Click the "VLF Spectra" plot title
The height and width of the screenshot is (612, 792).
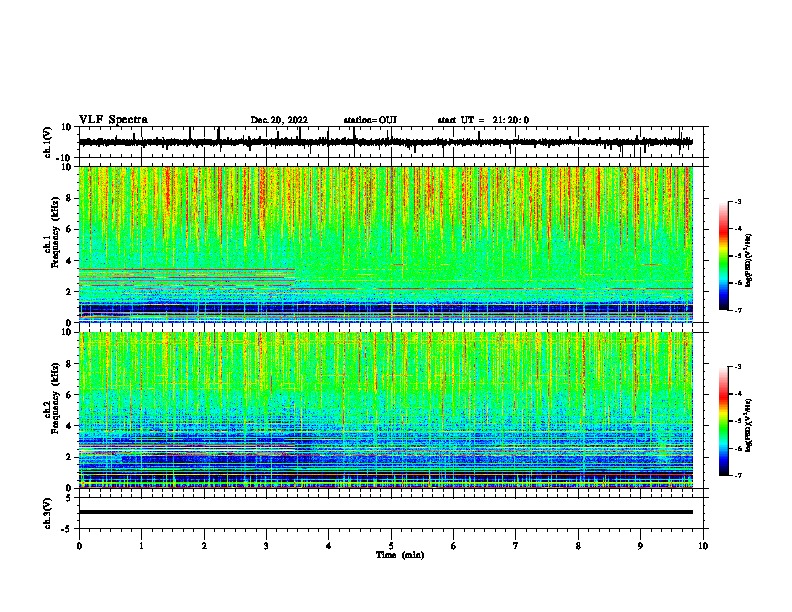(113, 120)
